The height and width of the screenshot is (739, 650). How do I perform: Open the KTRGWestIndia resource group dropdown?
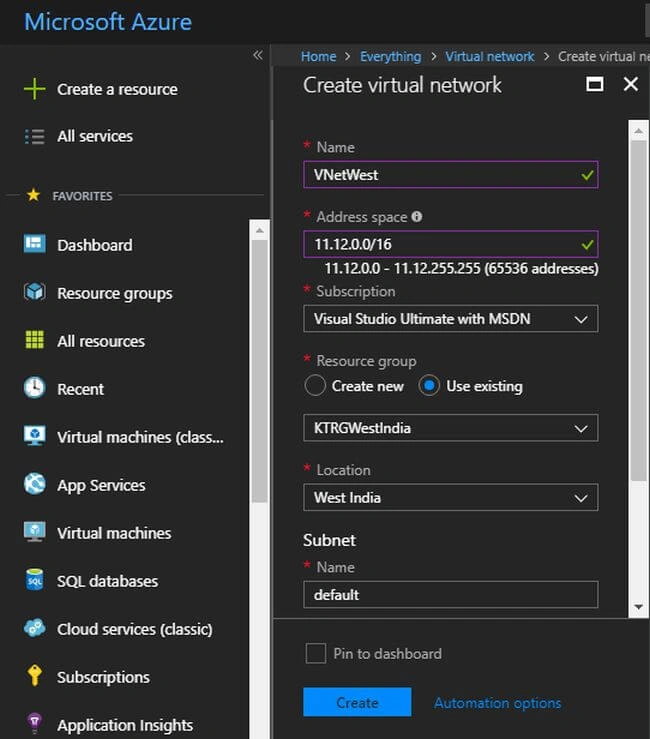451,428
